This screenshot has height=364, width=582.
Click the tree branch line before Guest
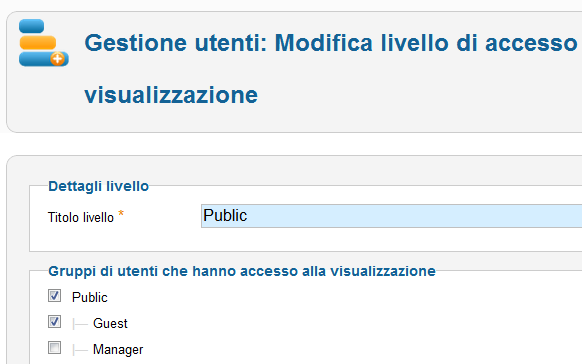coord(80,324)
